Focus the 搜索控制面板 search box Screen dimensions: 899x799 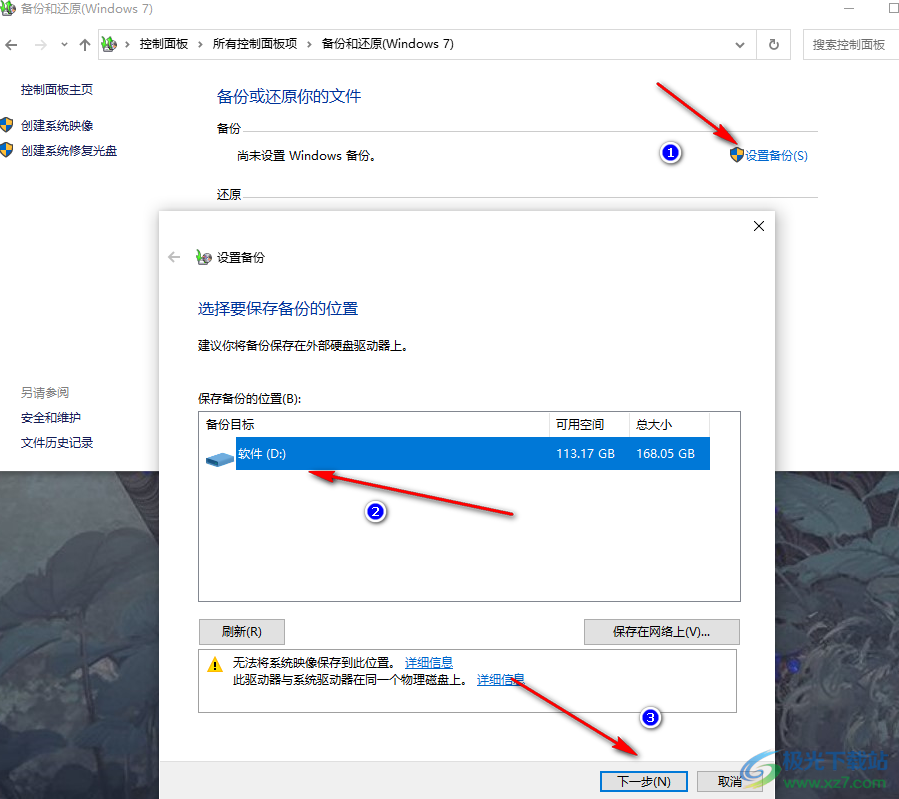coord(851,45)
